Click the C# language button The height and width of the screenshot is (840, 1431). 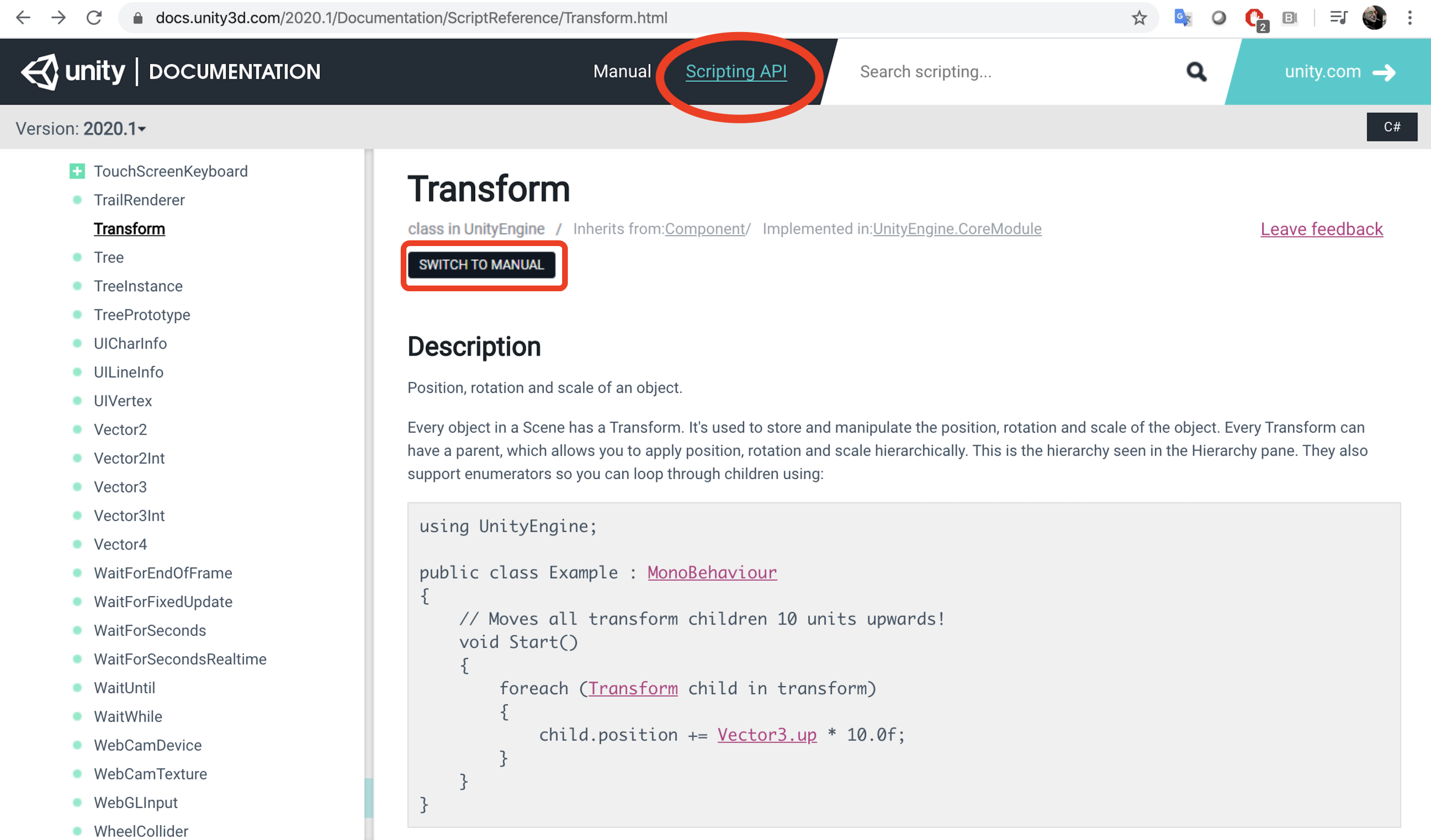pos(1392,126)
